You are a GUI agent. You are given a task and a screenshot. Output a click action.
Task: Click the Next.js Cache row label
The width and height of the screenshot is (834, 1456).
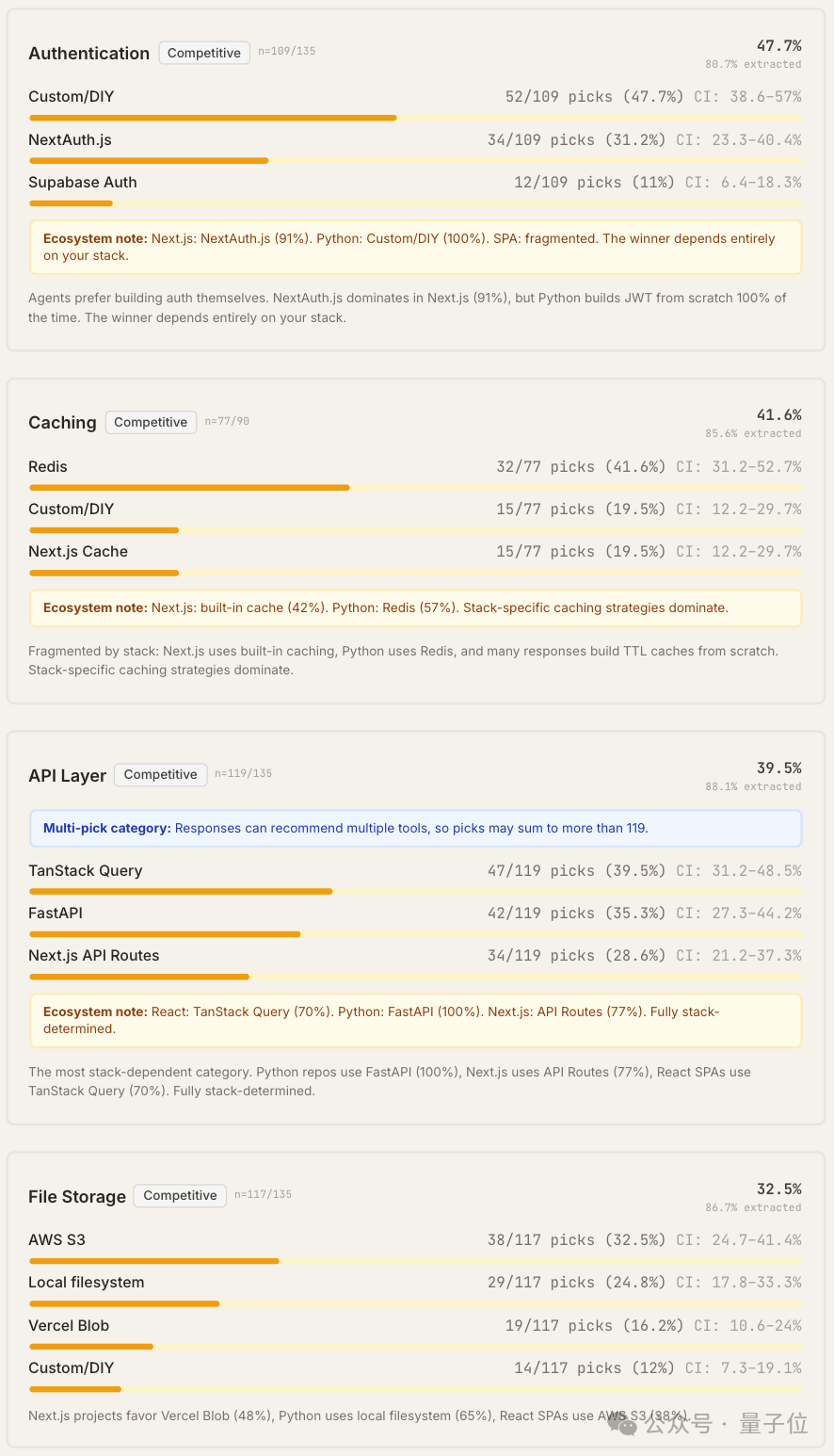point(78,551)
